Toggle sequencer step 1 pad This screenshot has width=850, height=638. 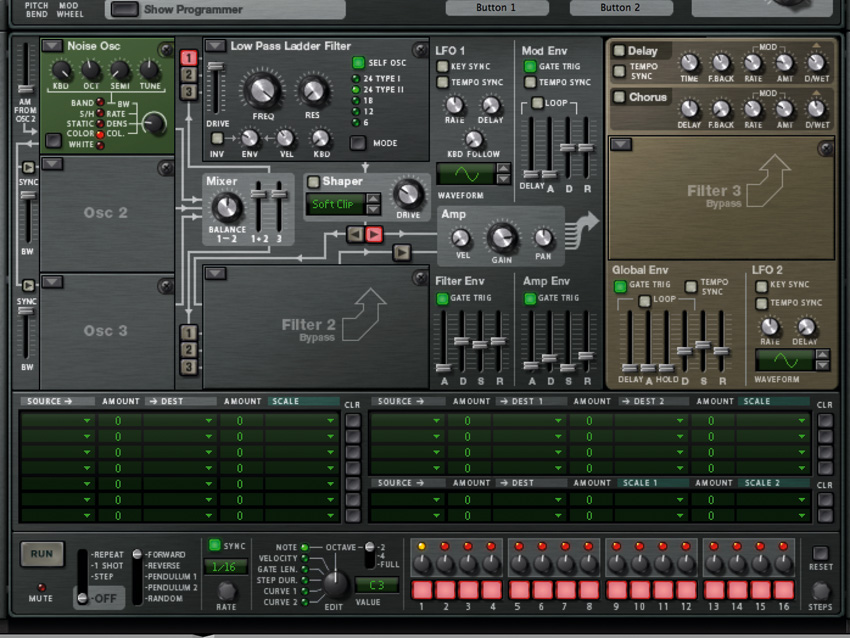click(x=422, y=590)
